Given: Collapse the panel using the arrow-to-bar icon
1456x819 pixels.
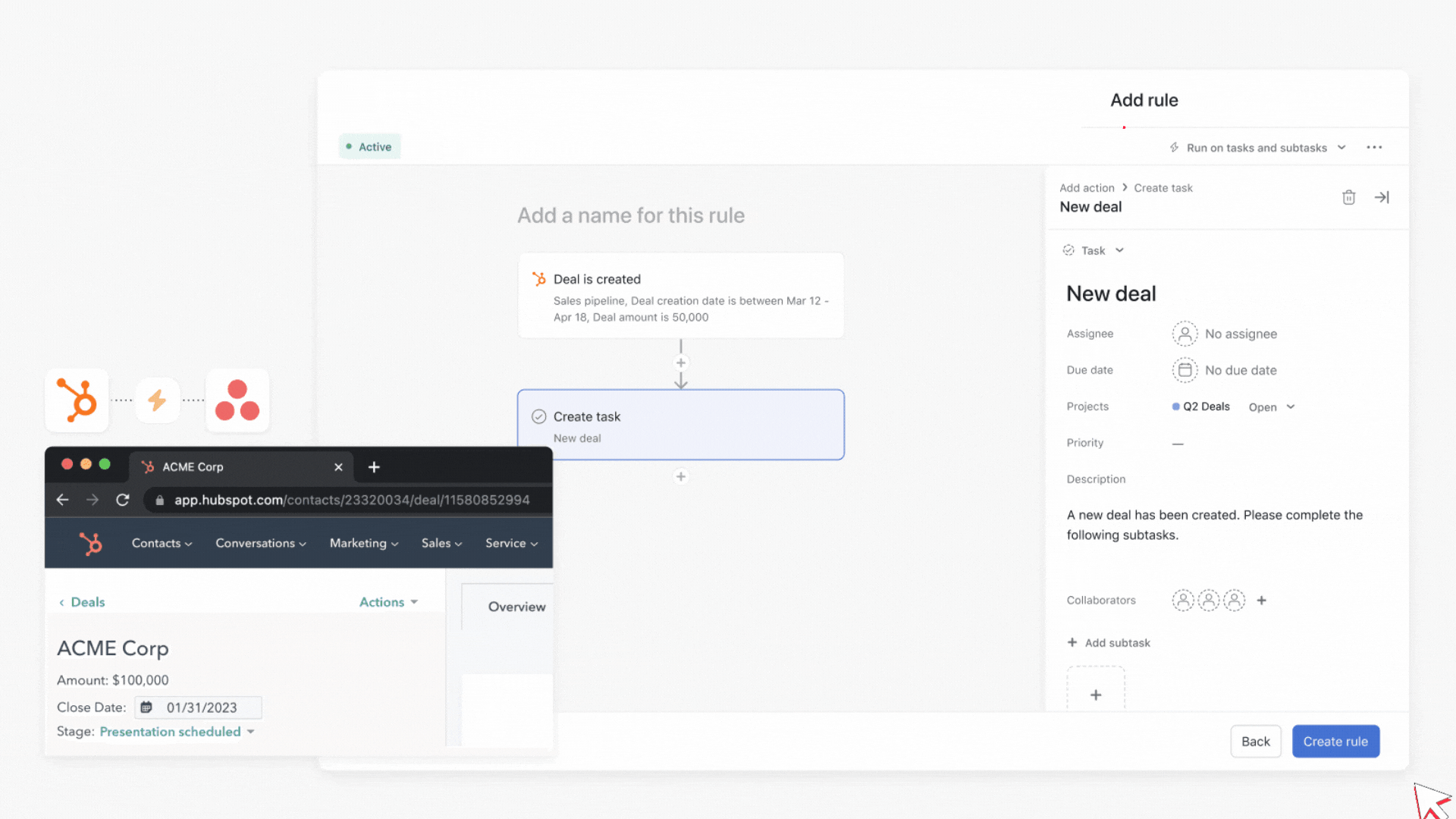Looking at the screenshot, I should 1382,196.
